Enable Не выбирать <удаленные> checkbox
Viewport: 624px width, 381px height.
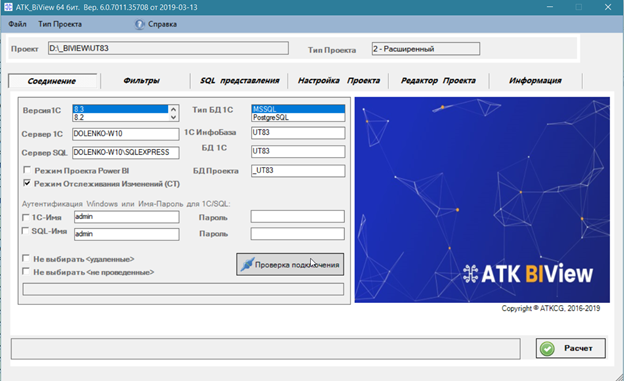coord(26,258)
